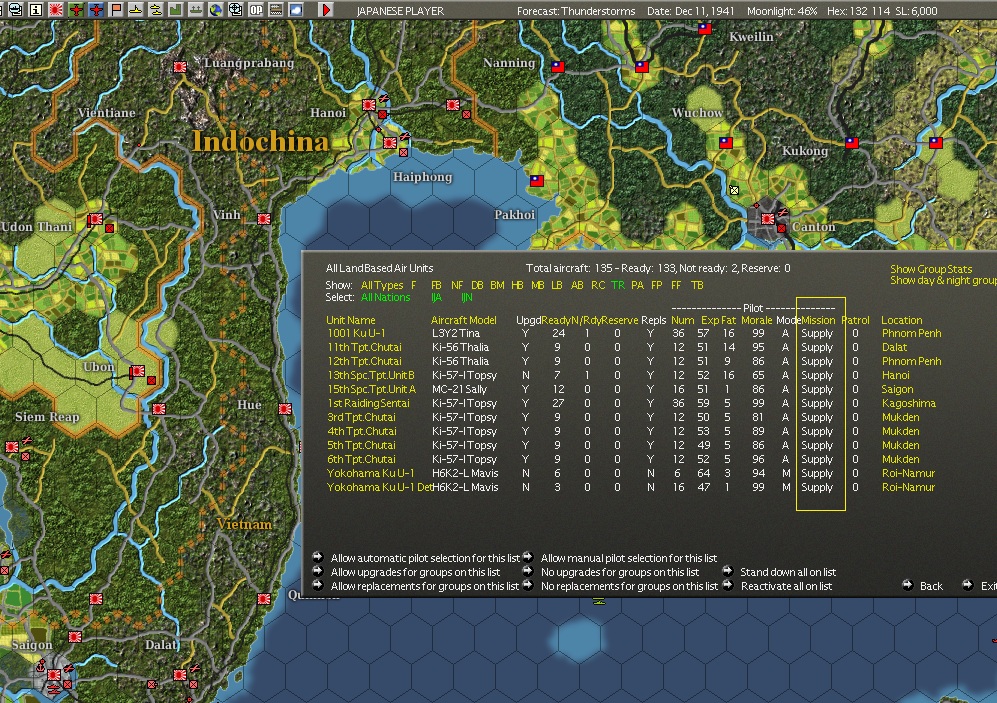Open the 1001 Ku U-1 air unit
Screen dimensions: 997x703
(x=356, y=333)
